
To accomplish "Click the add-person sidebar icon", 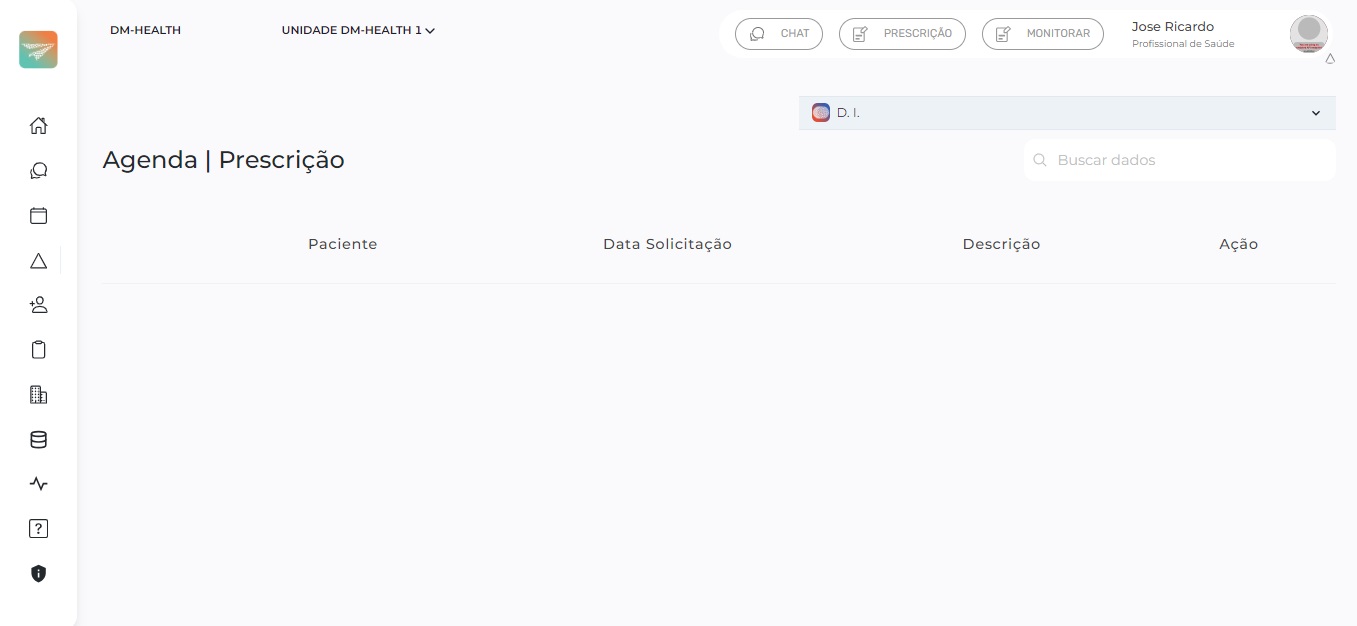I will [38, 305].
